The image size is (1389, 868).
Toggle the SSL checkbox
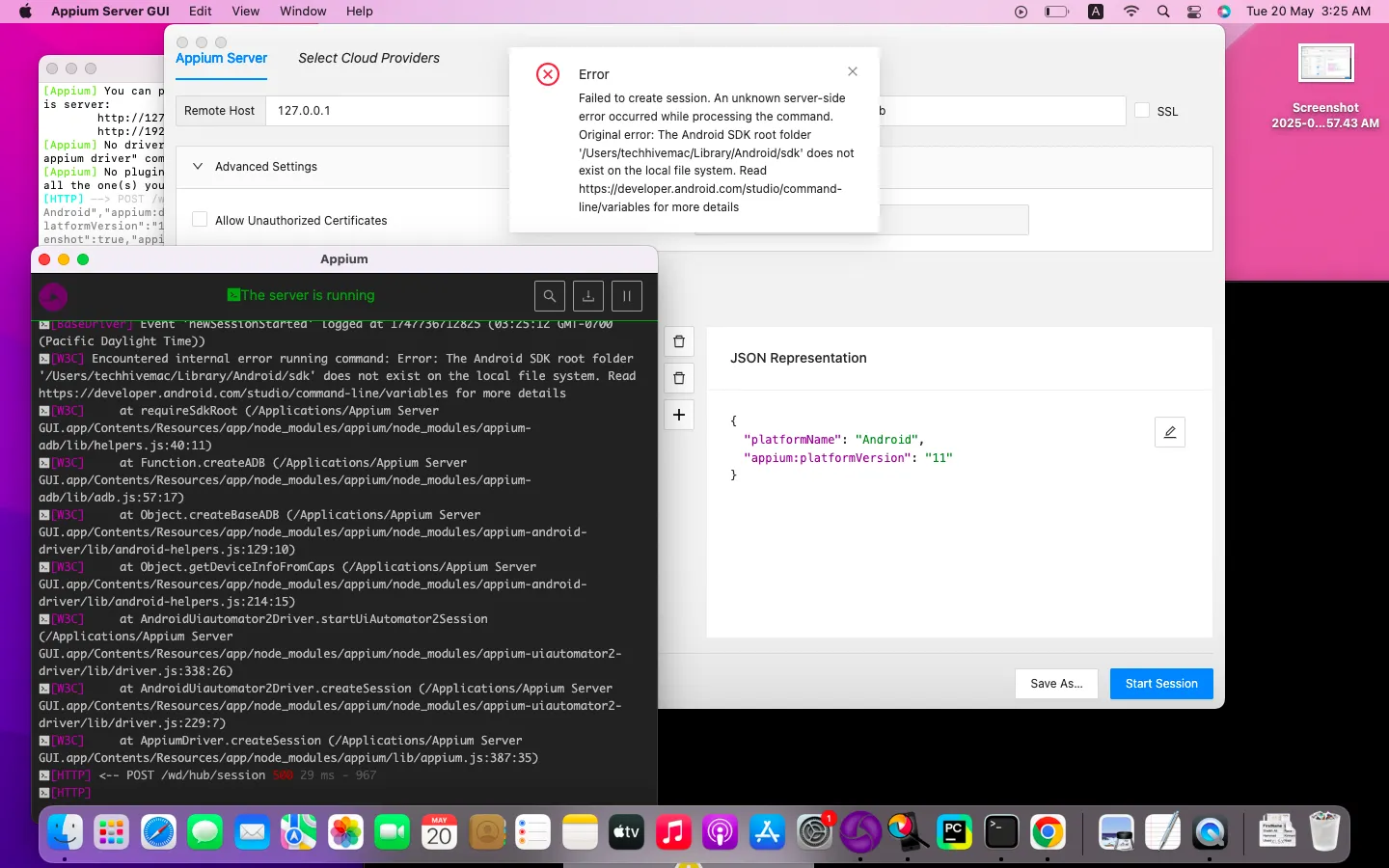point(1142,111)
